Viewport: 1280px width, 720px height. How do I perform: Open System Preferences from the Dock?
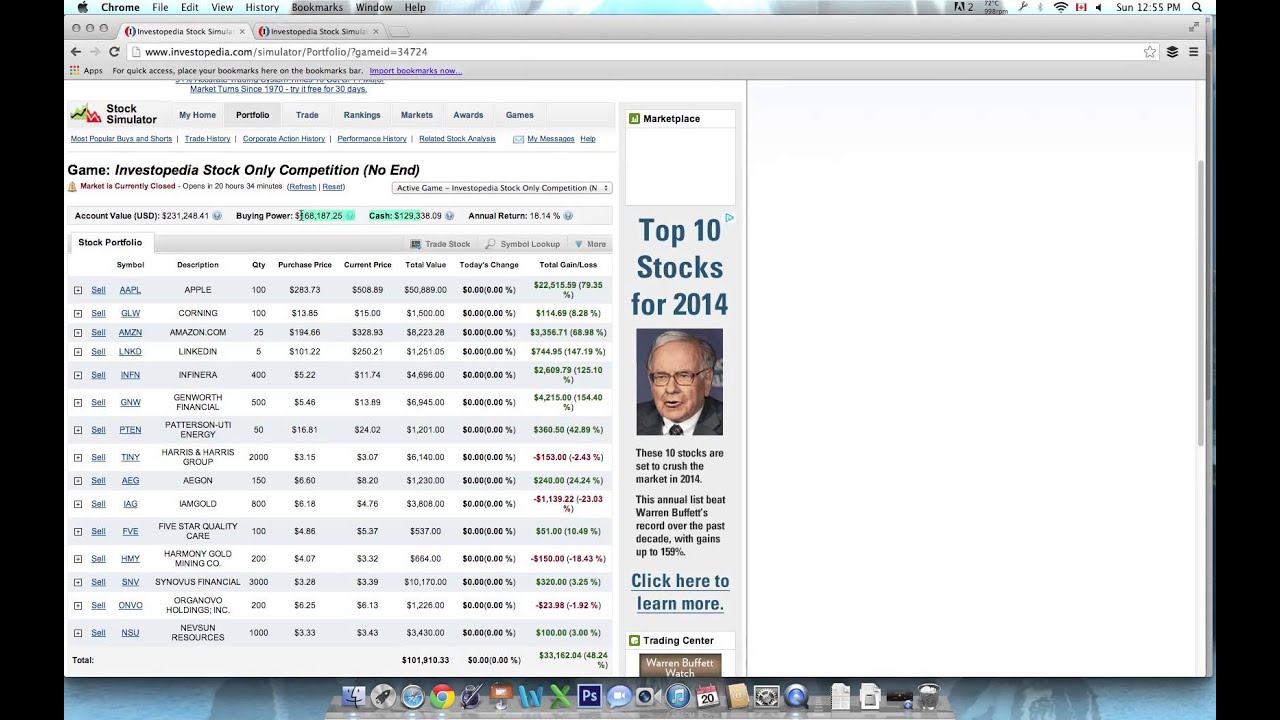[766, 697]
